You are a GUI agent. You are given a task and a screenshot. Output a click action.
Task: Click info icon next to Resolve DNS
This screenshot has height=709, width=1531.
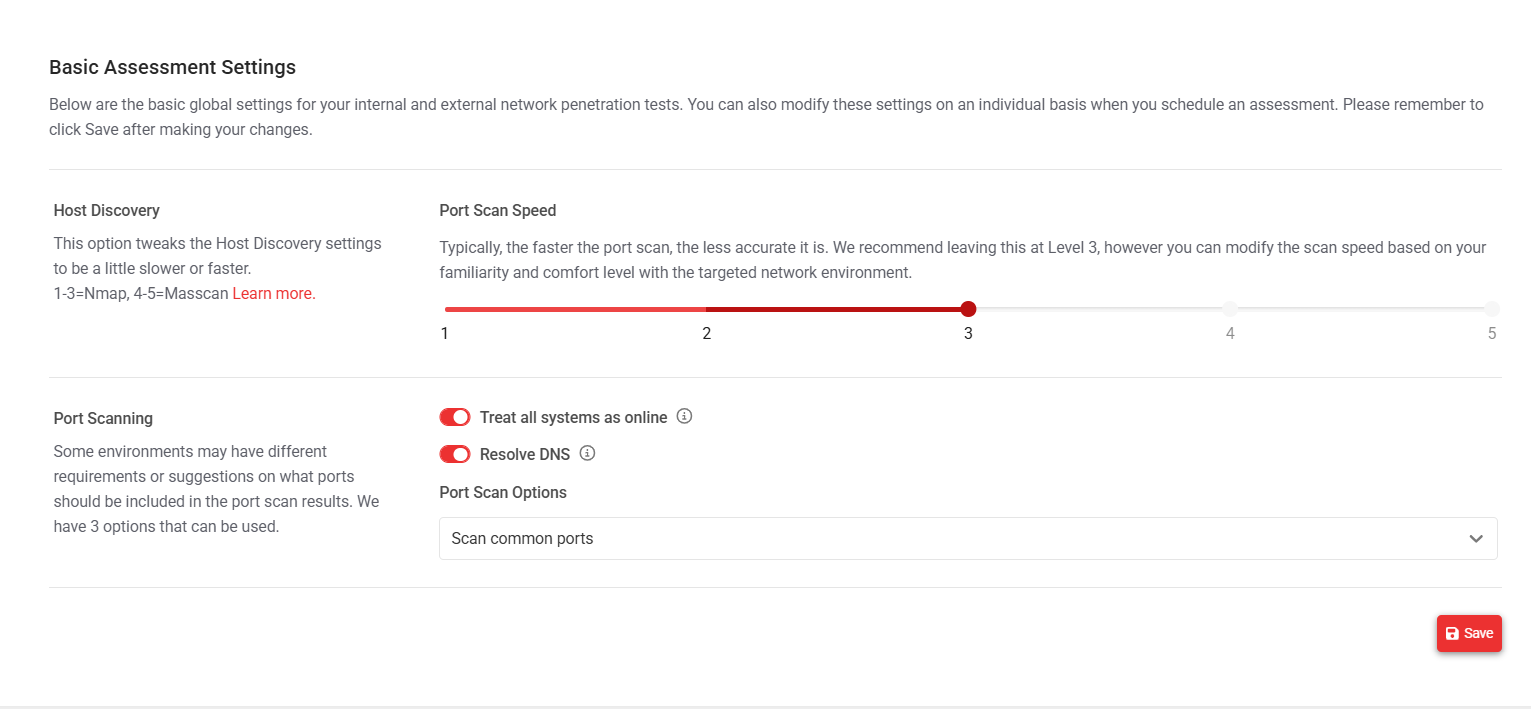(x=588, y=453)
